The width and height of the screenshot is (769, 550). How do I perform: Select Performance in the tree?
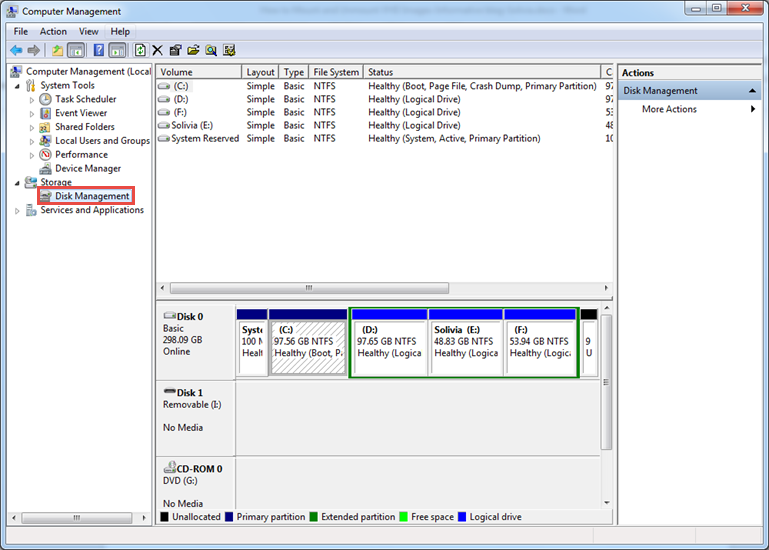click(x=81, y=155)
